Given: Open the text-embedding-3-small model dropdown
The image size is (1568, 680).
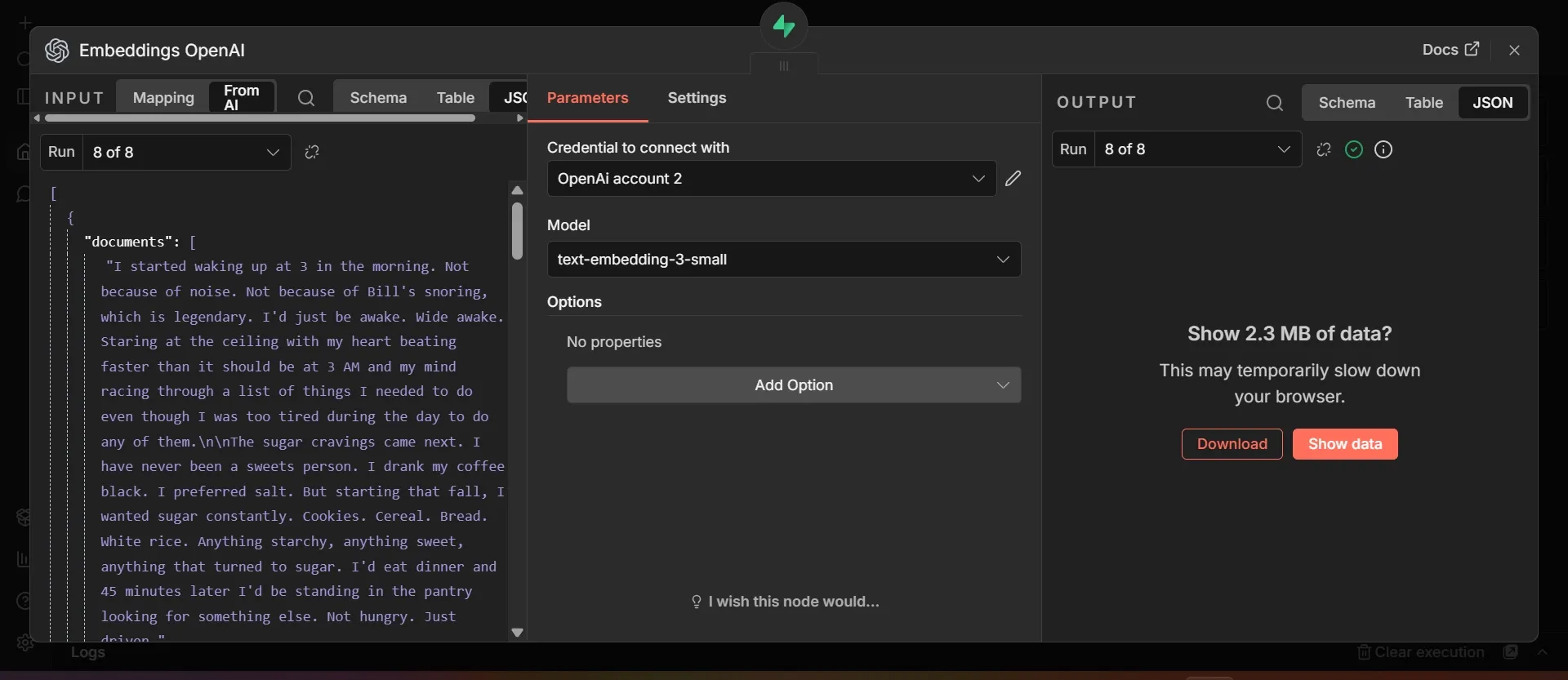Looking at the screenshot, I should point(784,259).
